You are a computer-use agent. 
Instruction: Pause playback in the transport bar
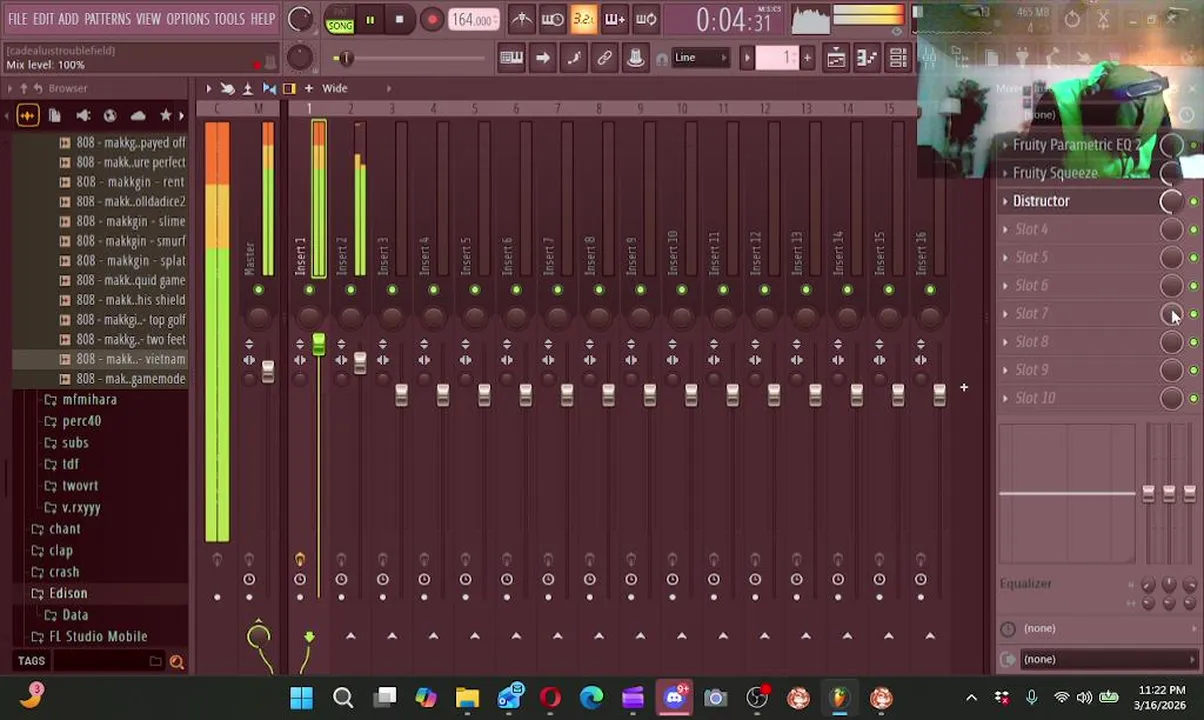370,19
